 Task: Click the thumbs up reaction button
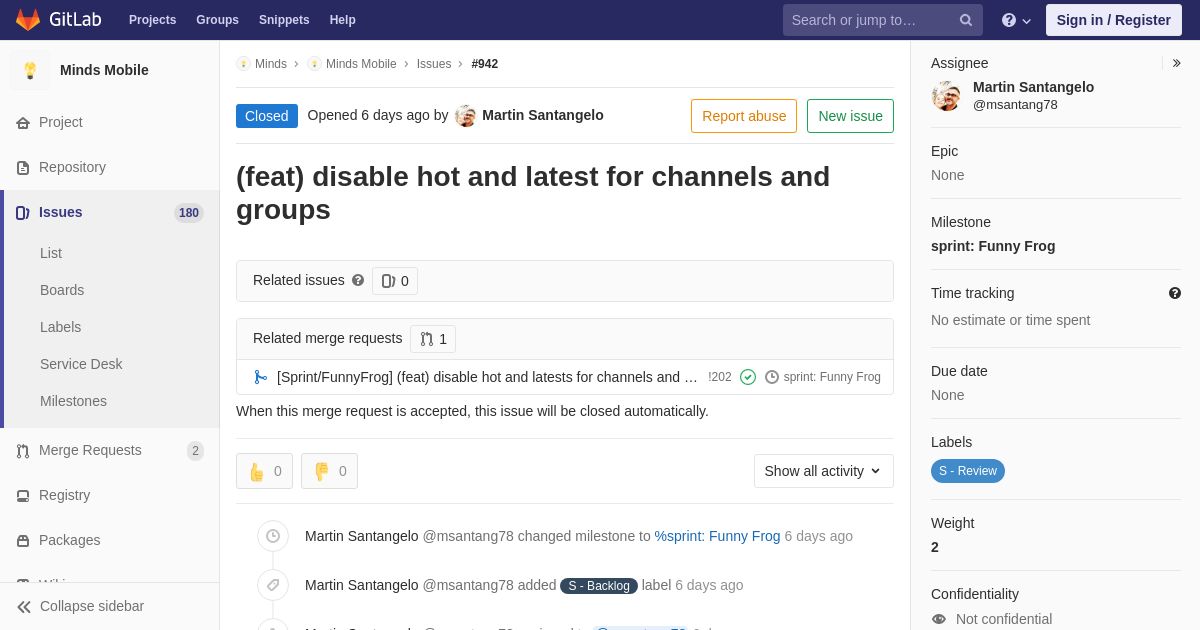(x=264, y=471)
